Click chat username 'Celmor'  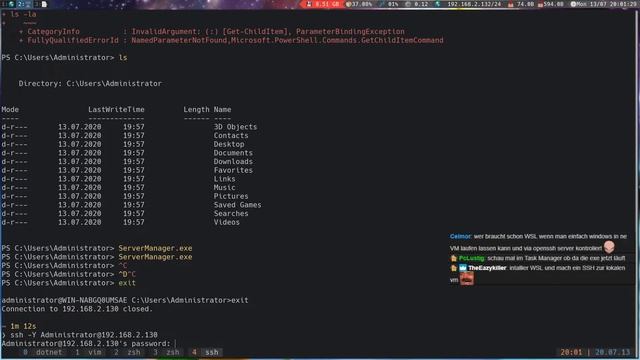tap(460, 236)
